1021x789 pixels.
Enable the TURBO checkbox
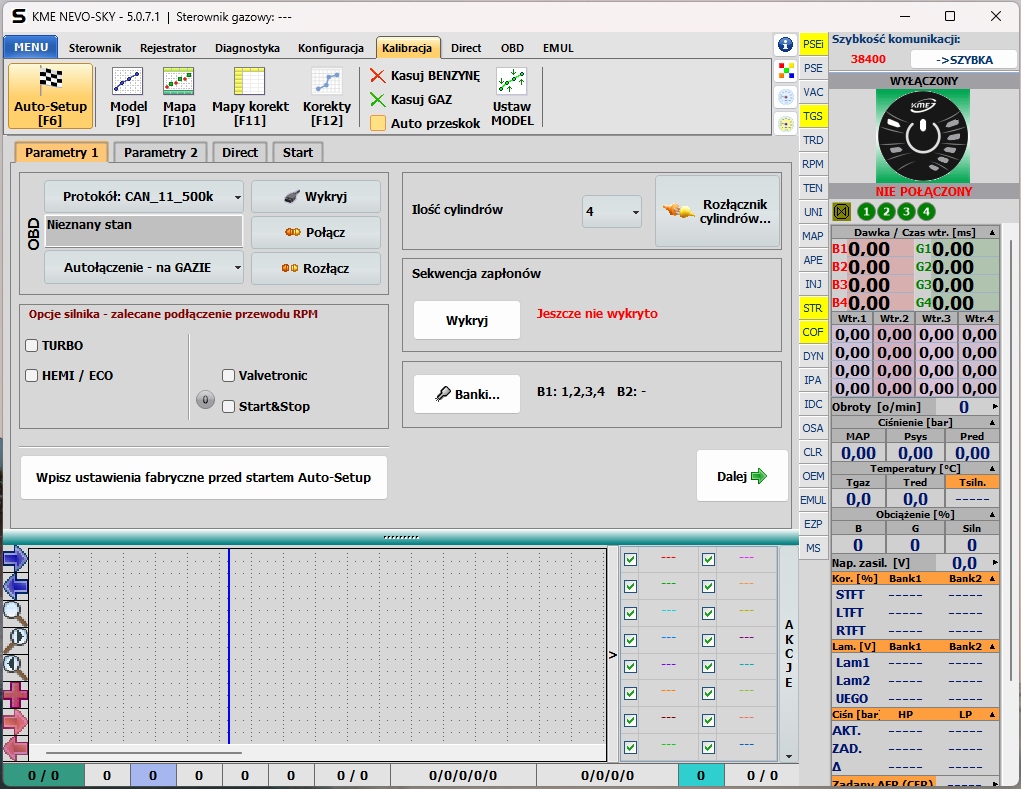tap(32, 346)
